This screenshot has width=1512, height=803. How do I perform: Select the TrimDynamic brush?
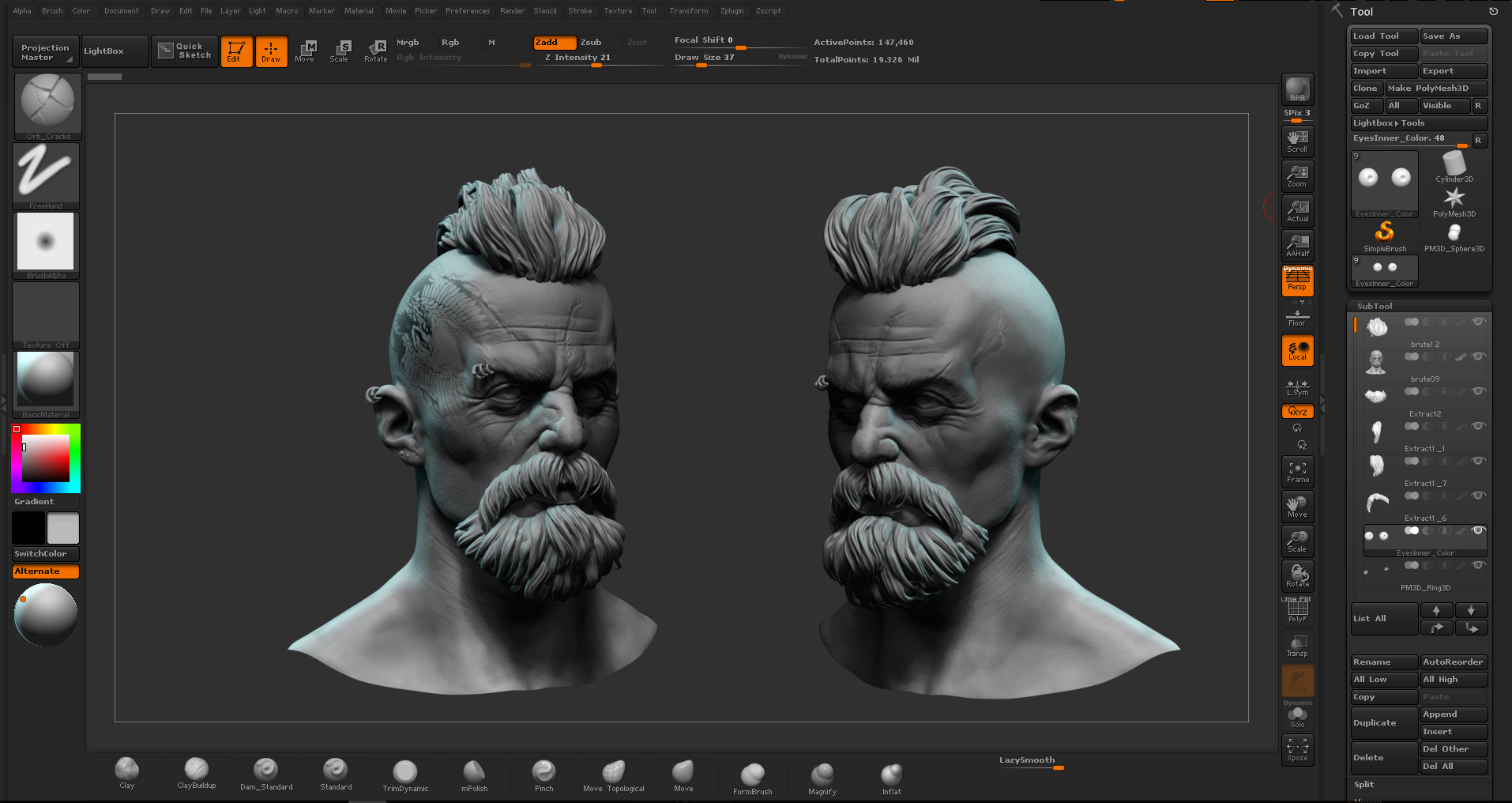click(x=405, y=775)
